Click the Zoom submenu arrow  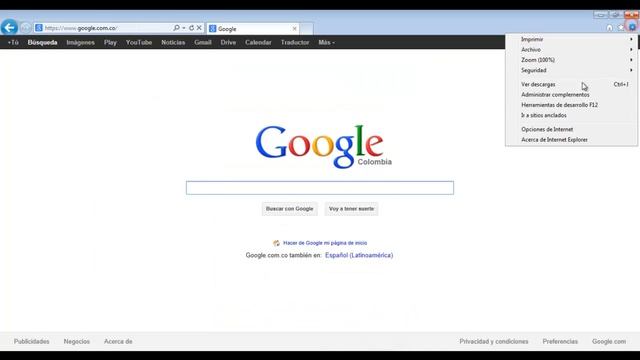point(631,60)
